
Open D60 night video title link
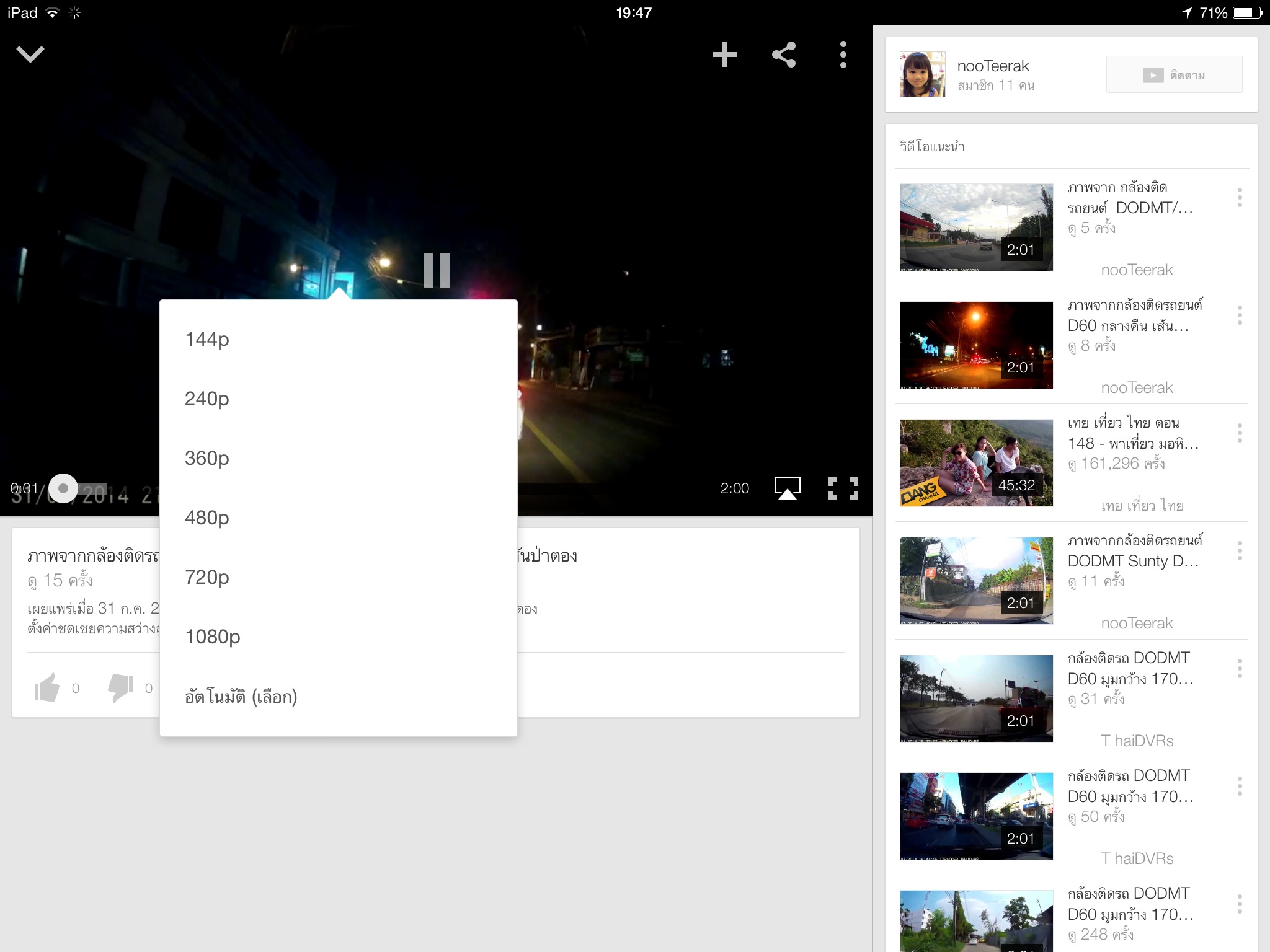click(x=1134, y=315)
